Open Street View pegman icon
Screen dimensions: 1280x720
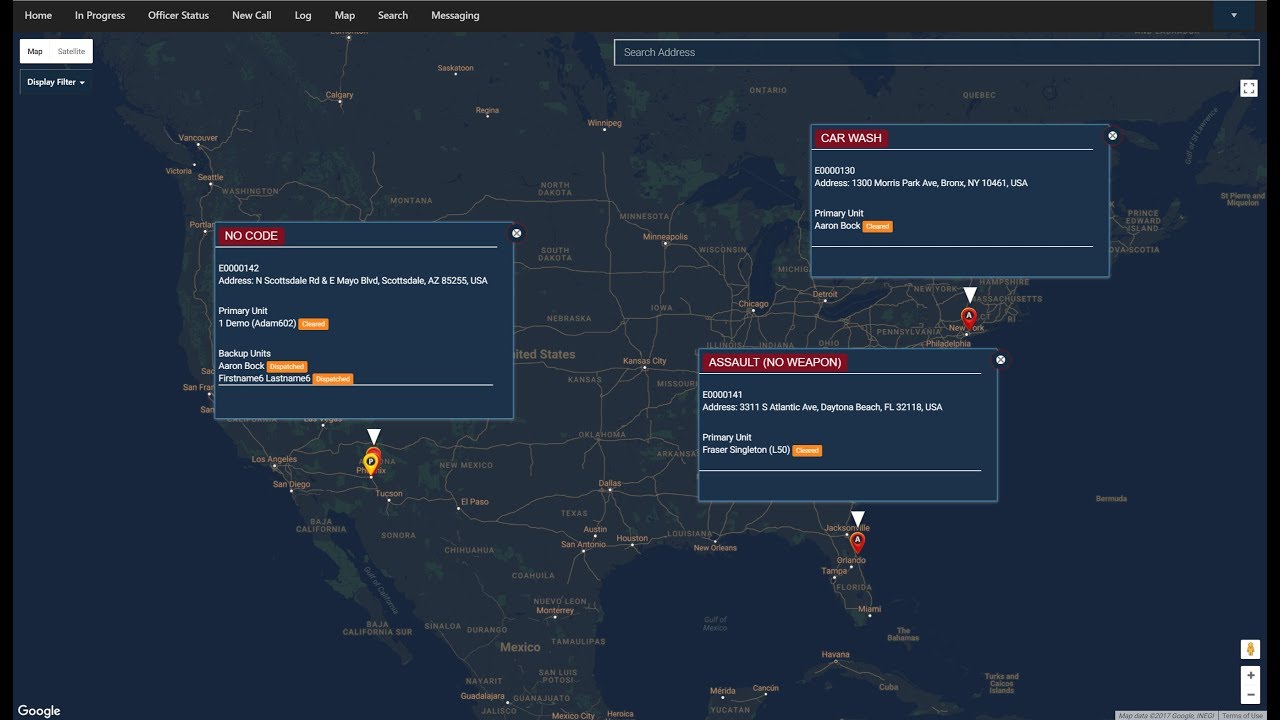click(x=1250, y=649)
